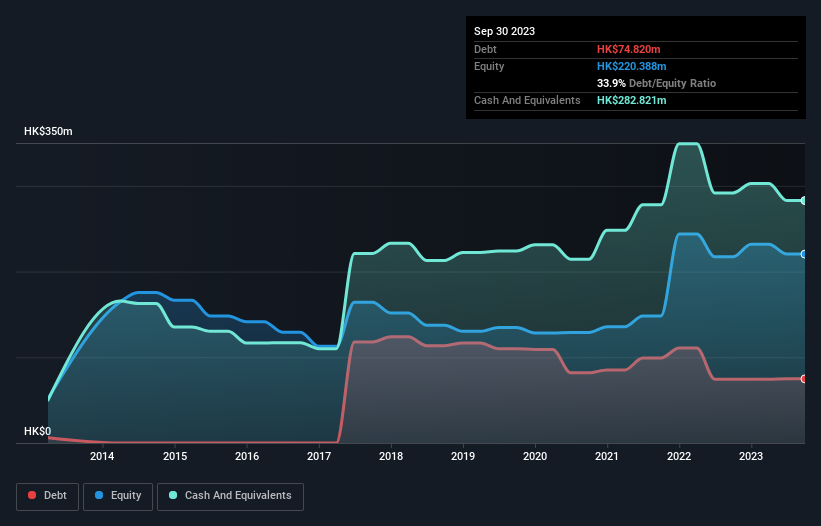821x526 pixels.
Task: Click the 2016 x-axis label
Action: [247, 456]
